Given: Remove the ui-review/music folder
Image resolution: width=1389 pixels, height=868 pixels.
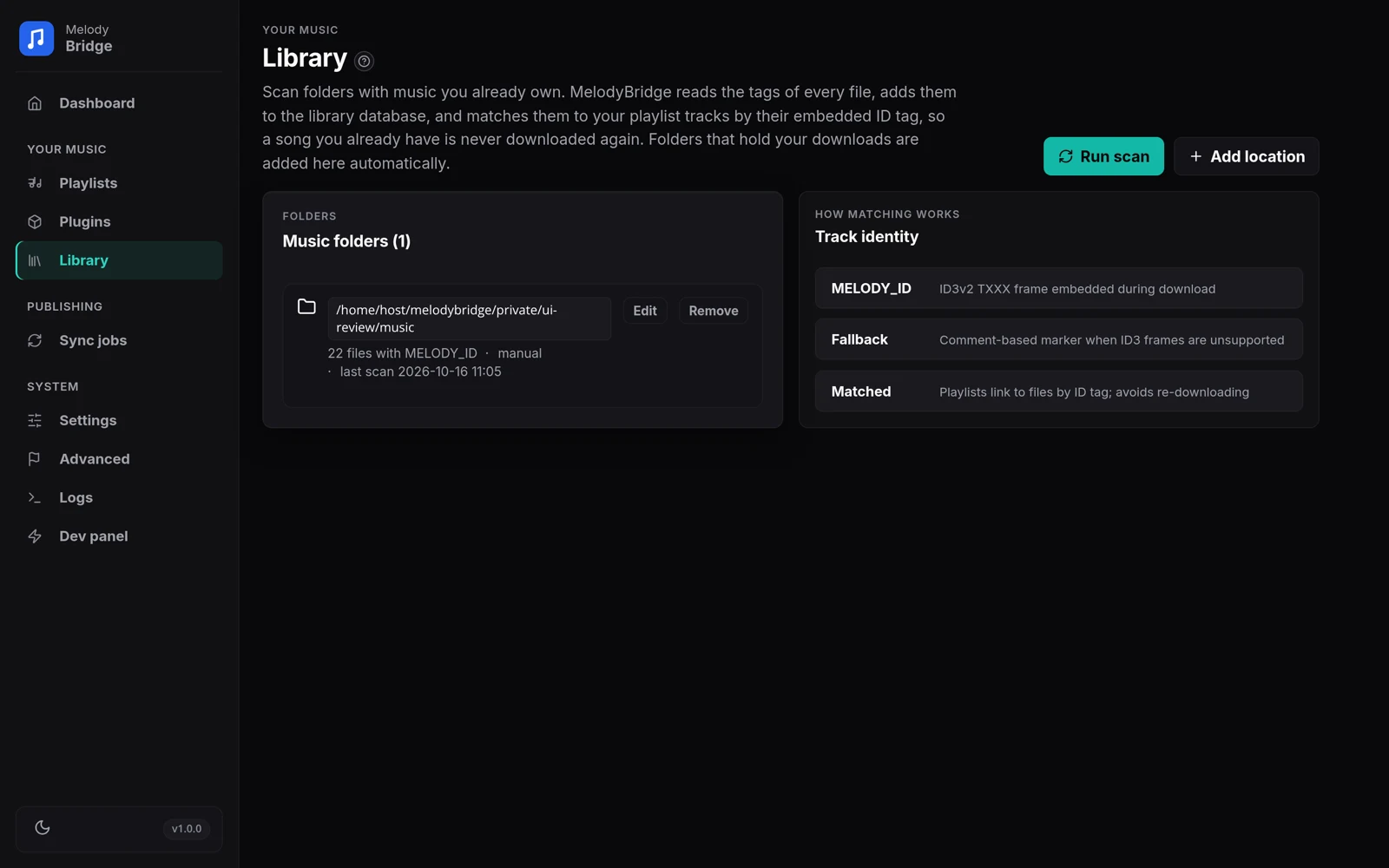Looking at the screenshot, I should 714,311.
